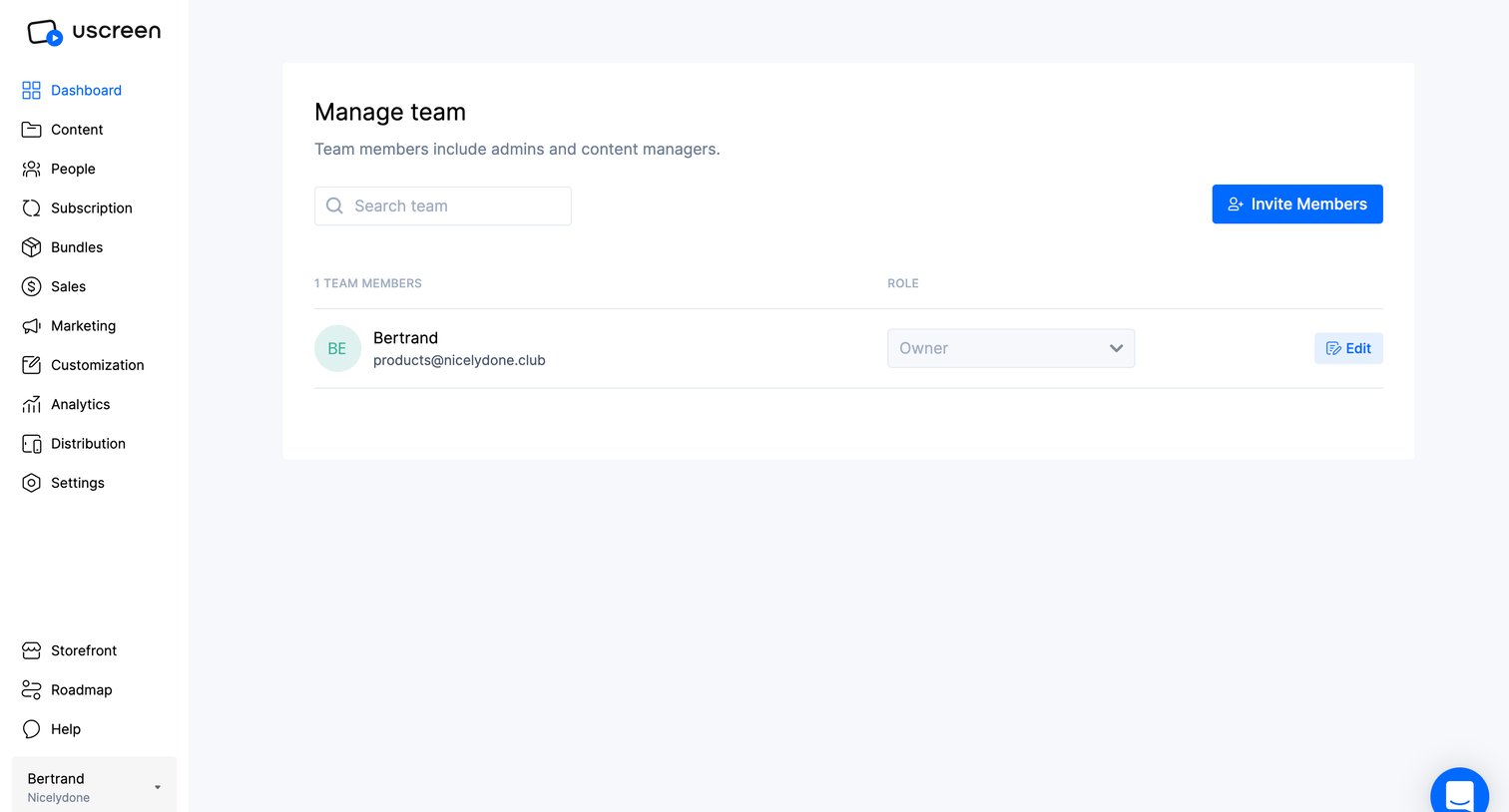Click the Bertrand member name
This screenshot has width=1509, height=812.
click(405, 338)
